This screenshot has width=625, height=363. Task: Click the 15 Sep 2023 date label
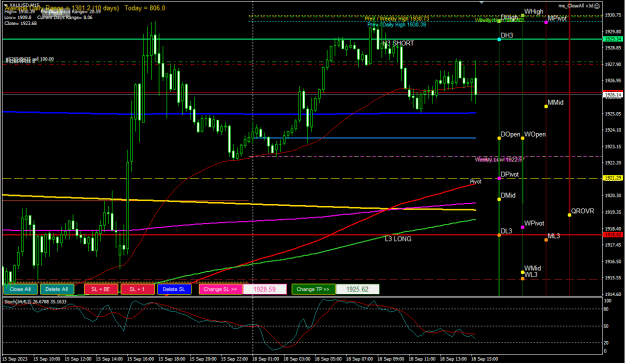point(16,359)
